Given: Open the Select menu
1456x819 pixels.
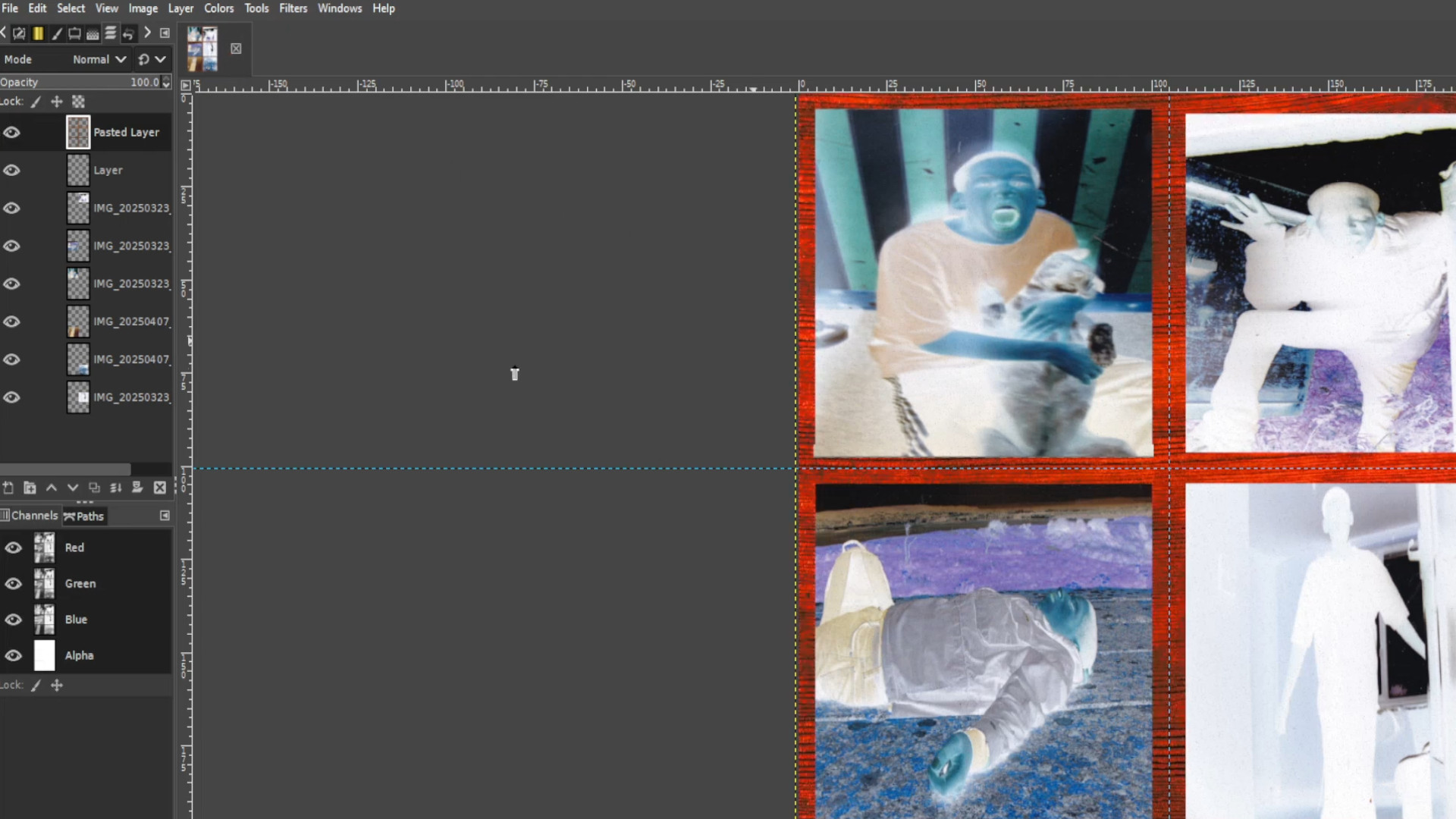Looking at the screenshot, I should pyautogui.click(x=71, y=8).
